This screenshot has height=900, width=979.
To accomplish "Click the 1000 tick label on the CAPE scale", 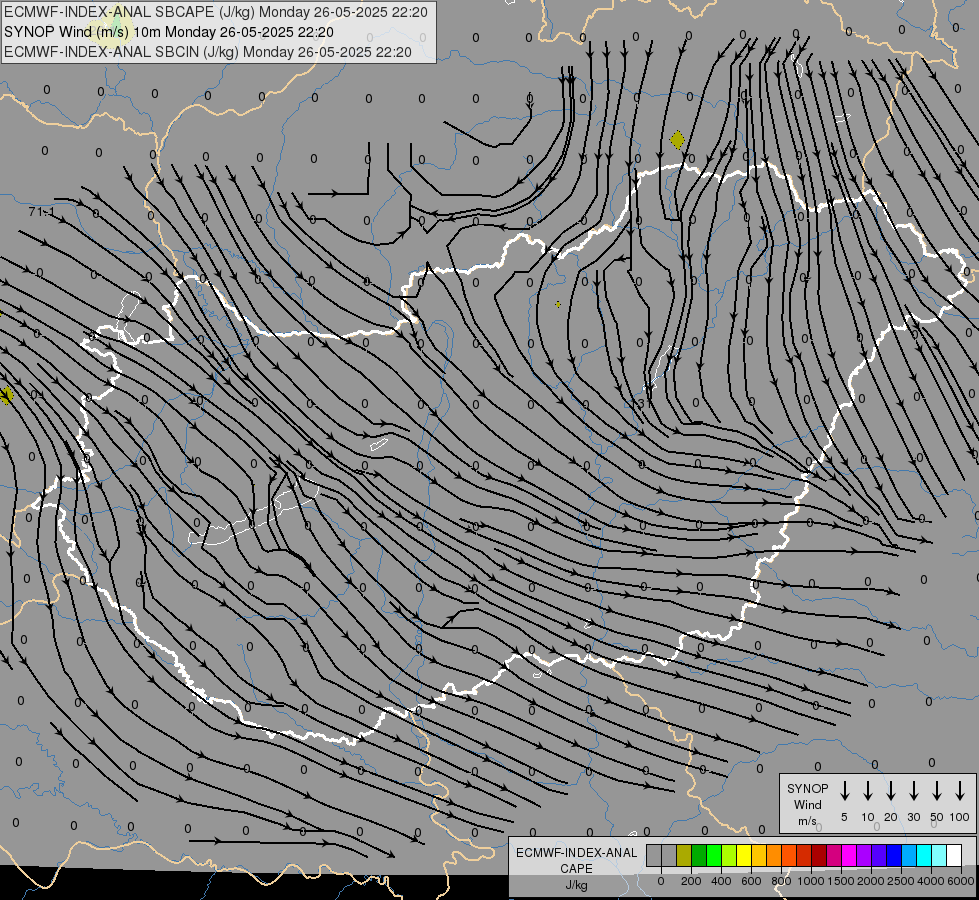I will [x=810, y=881].
